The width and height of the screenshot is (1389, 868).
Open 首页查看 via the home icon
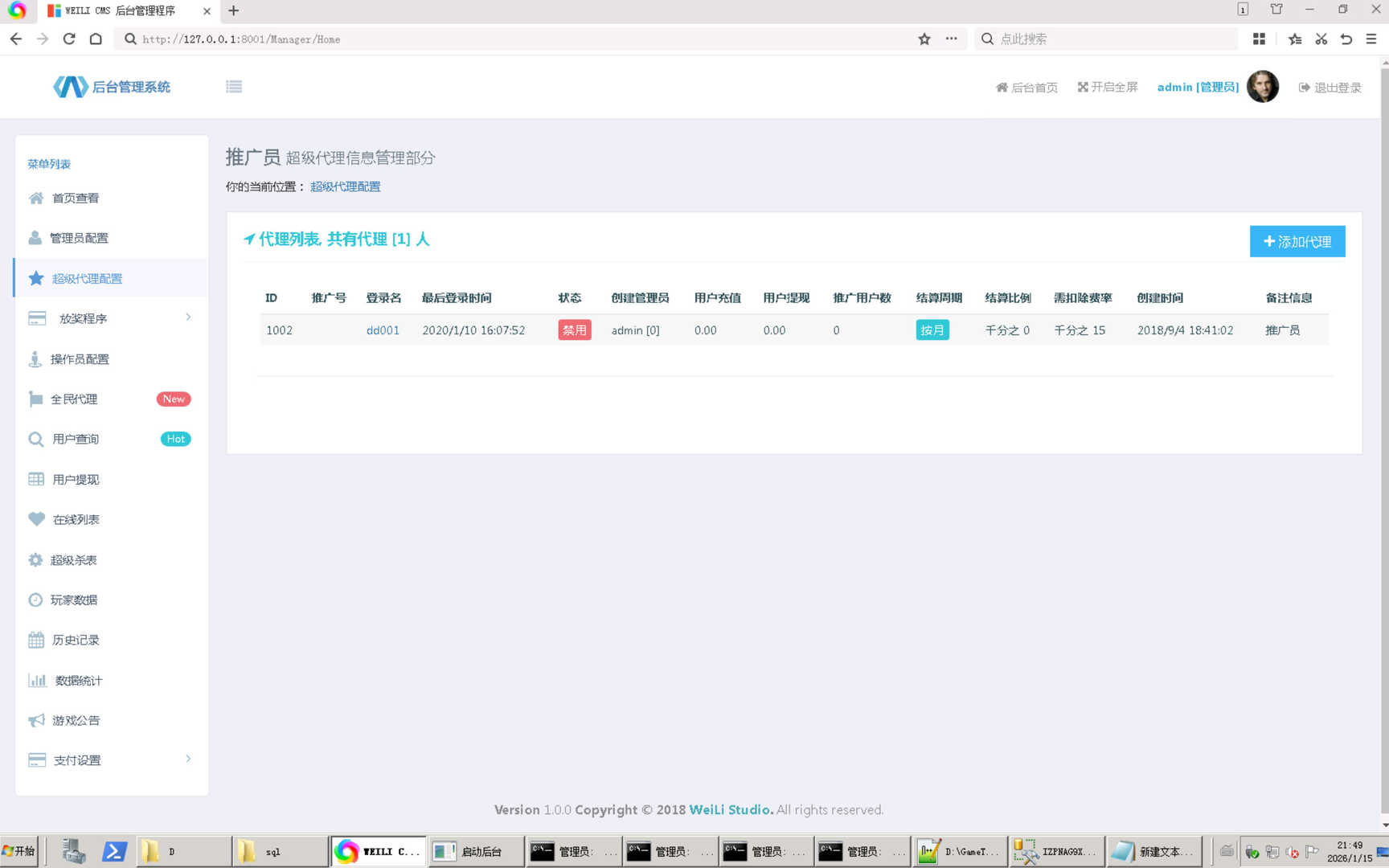35,198
